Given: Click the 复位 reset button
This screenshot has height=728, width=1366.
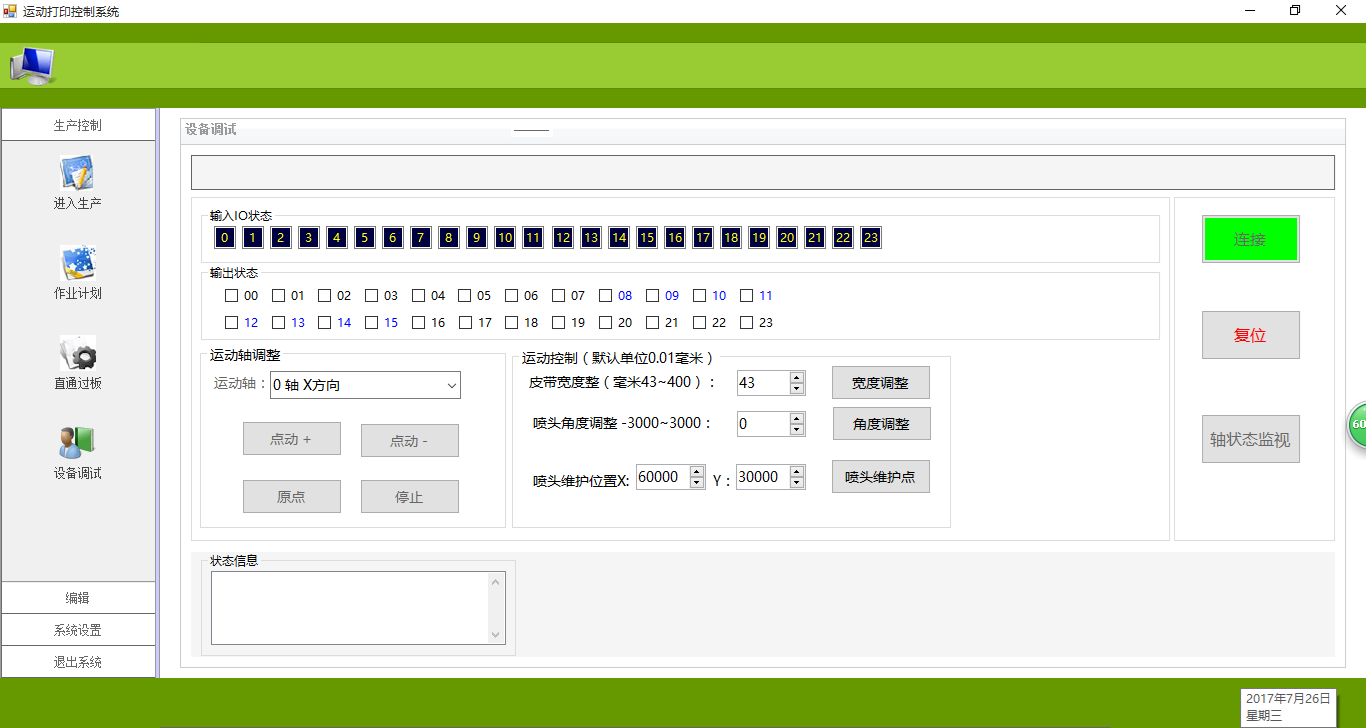Looking at the screenshot, I should coord(1250,335).
